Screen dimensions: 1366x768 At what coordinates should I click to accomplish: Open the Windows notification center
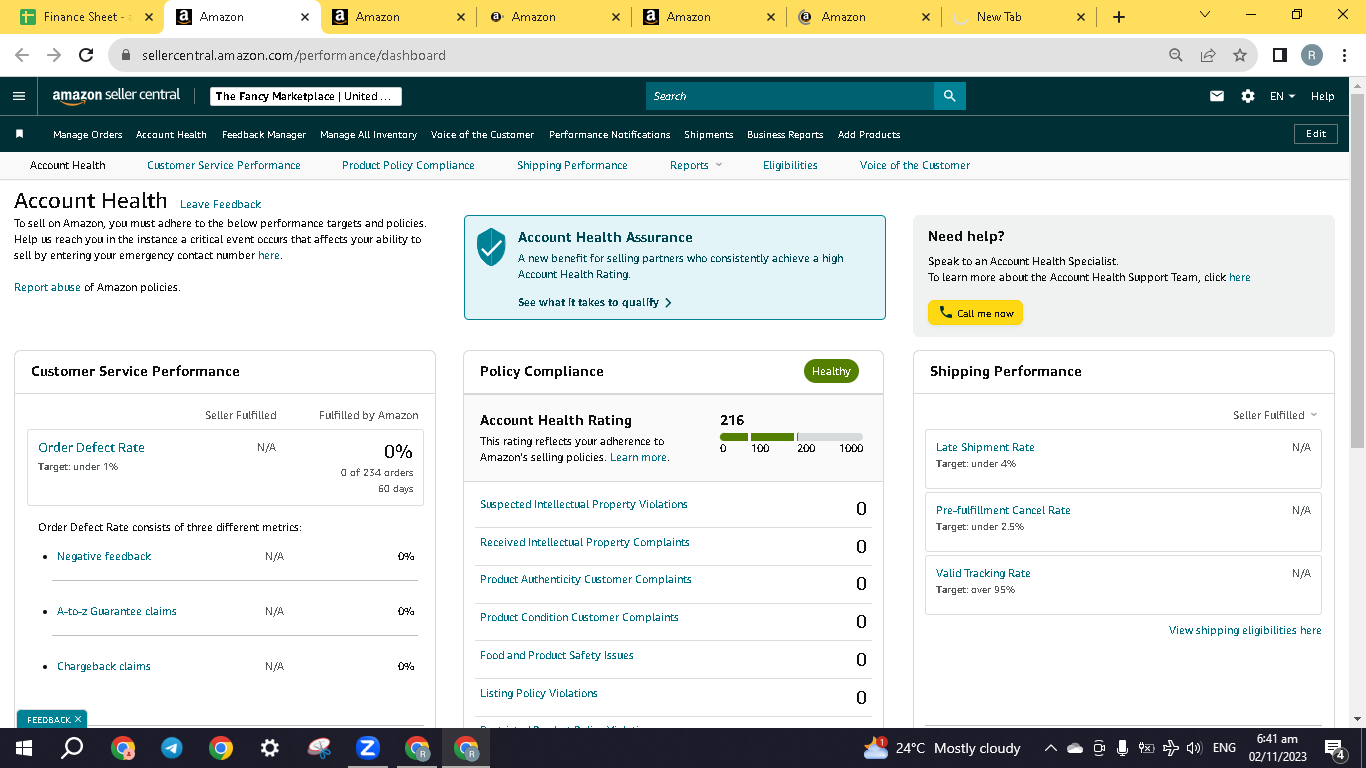pos(1334,748)
